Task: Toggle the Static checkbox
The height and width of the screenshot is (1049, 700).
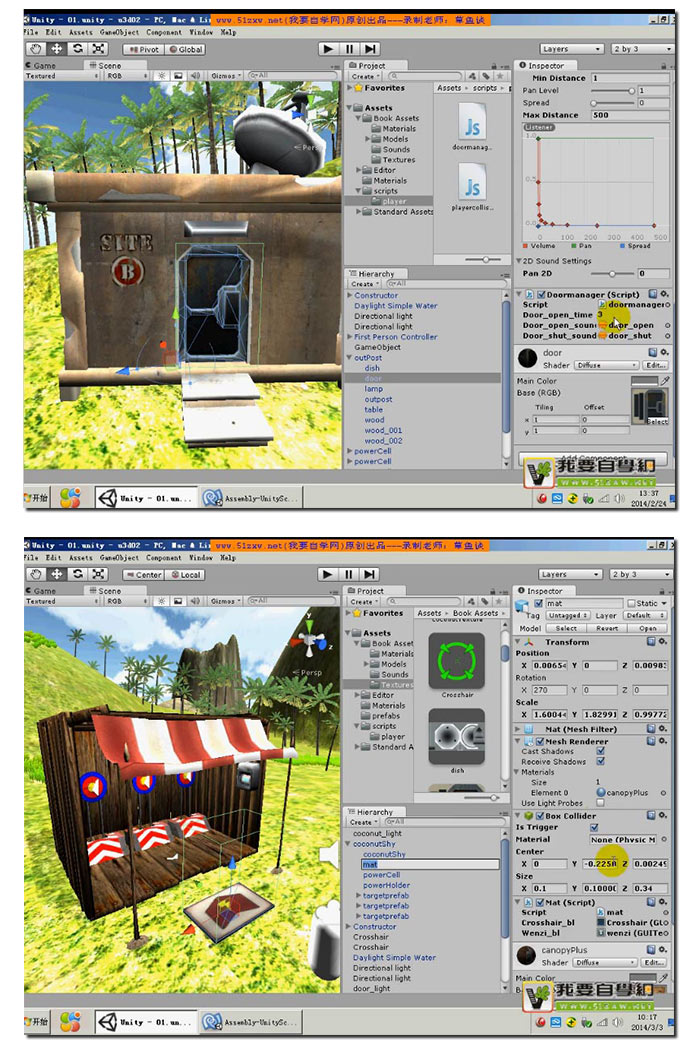Action: [x=630, y=603]
